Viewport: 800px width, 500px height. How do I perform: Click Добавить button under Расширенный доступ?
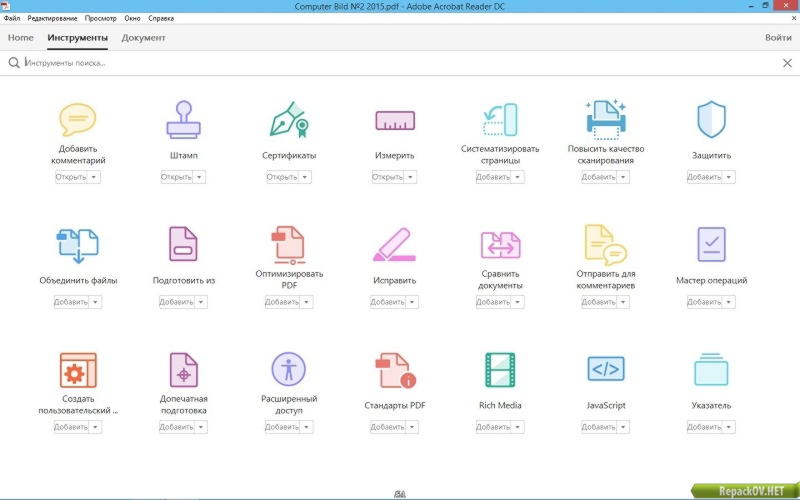282,427
